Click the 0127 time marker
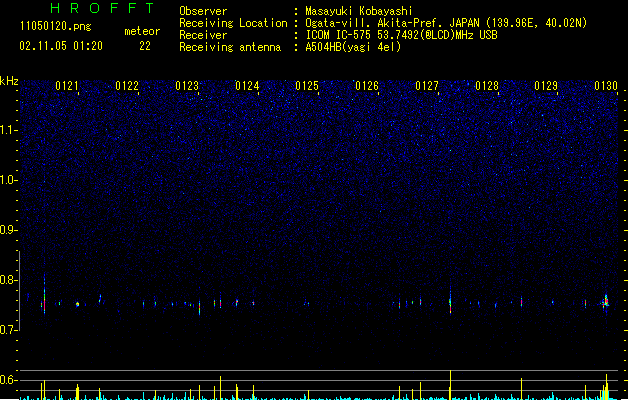Viewport: 629px width, 400px height. click(x=427, y=86)
